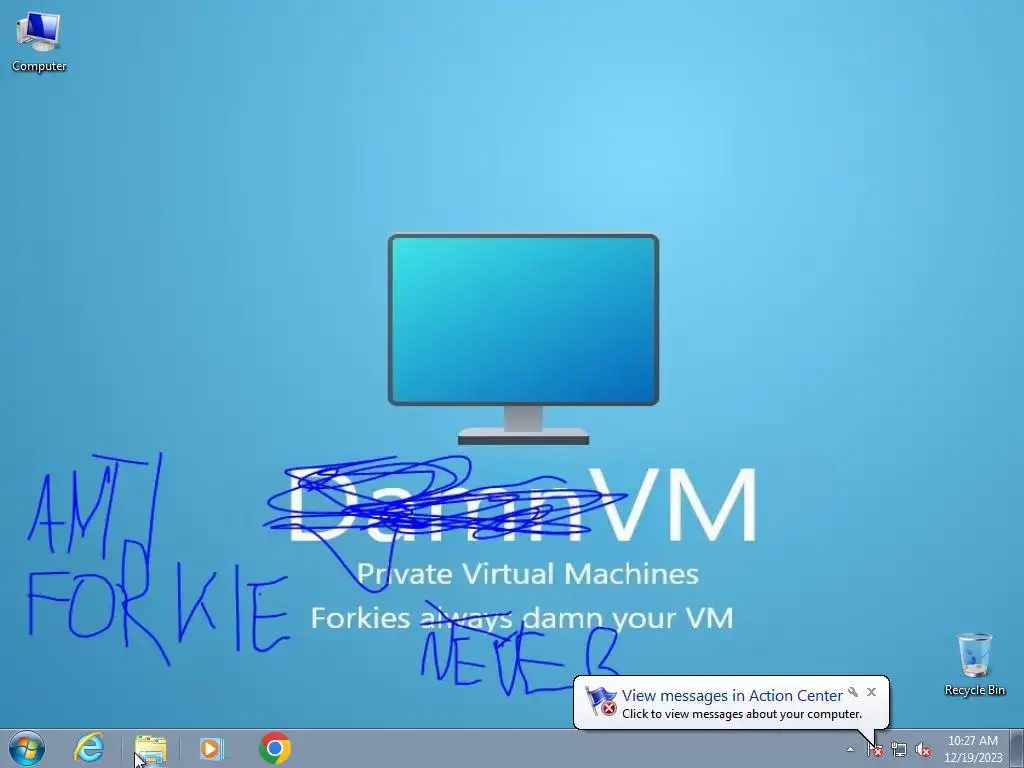Launch Google Chrome from the taskbar
The image size is (1024, 768).
275,748
